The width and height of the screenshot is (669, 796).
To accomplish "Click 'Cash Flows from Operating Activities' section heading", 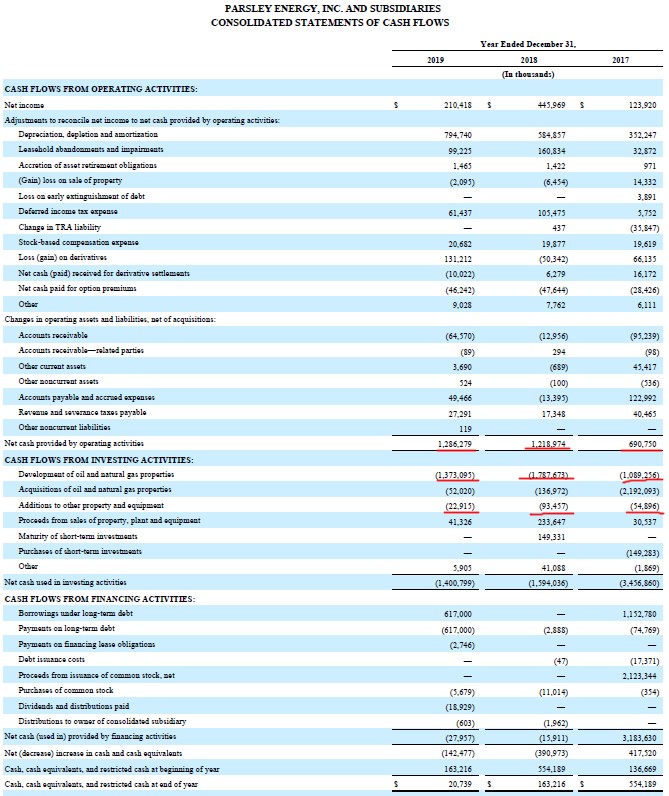I will [x=101, y=89].
